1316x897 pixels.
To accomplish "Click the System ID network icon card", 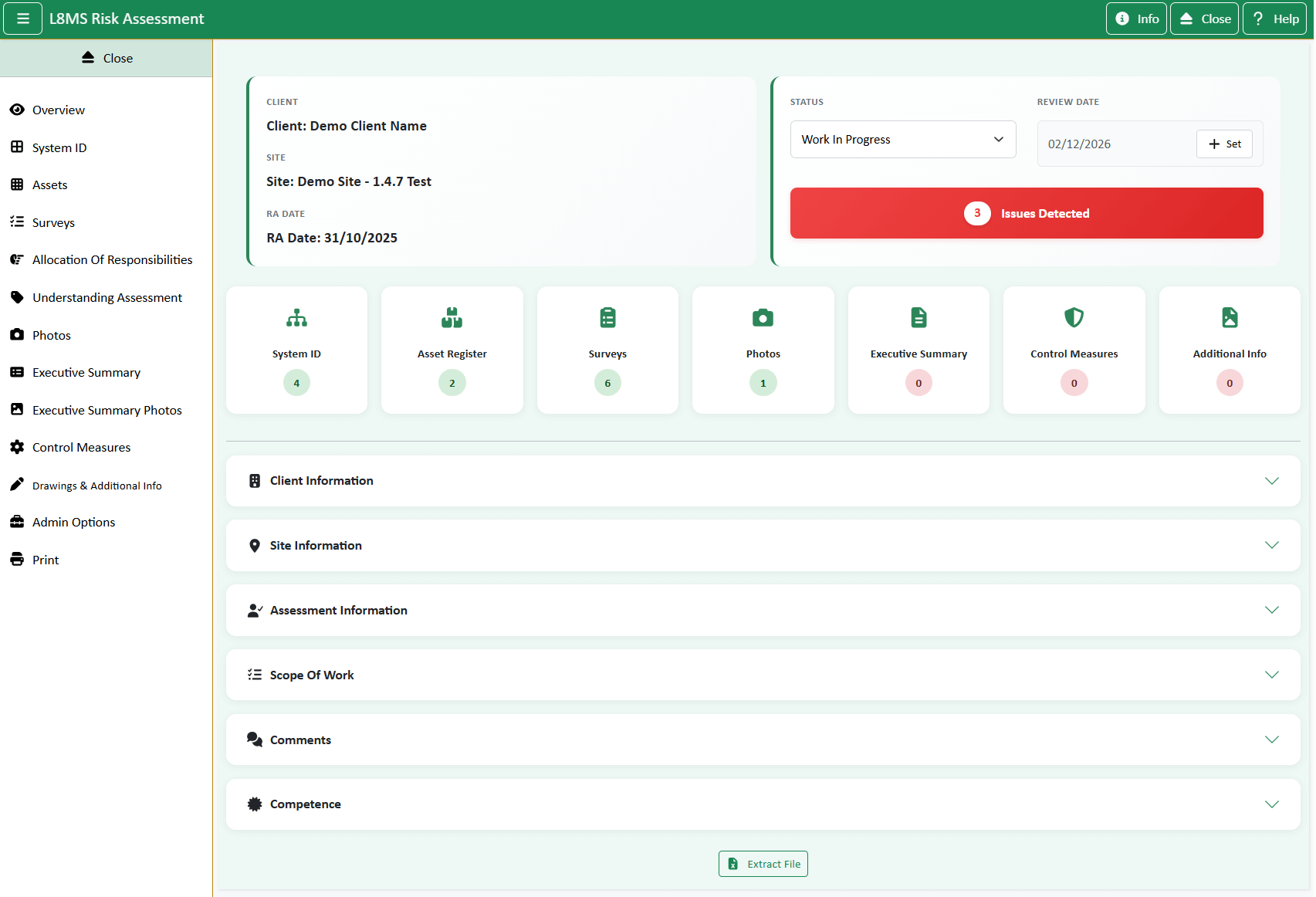I will coord(296,350).
